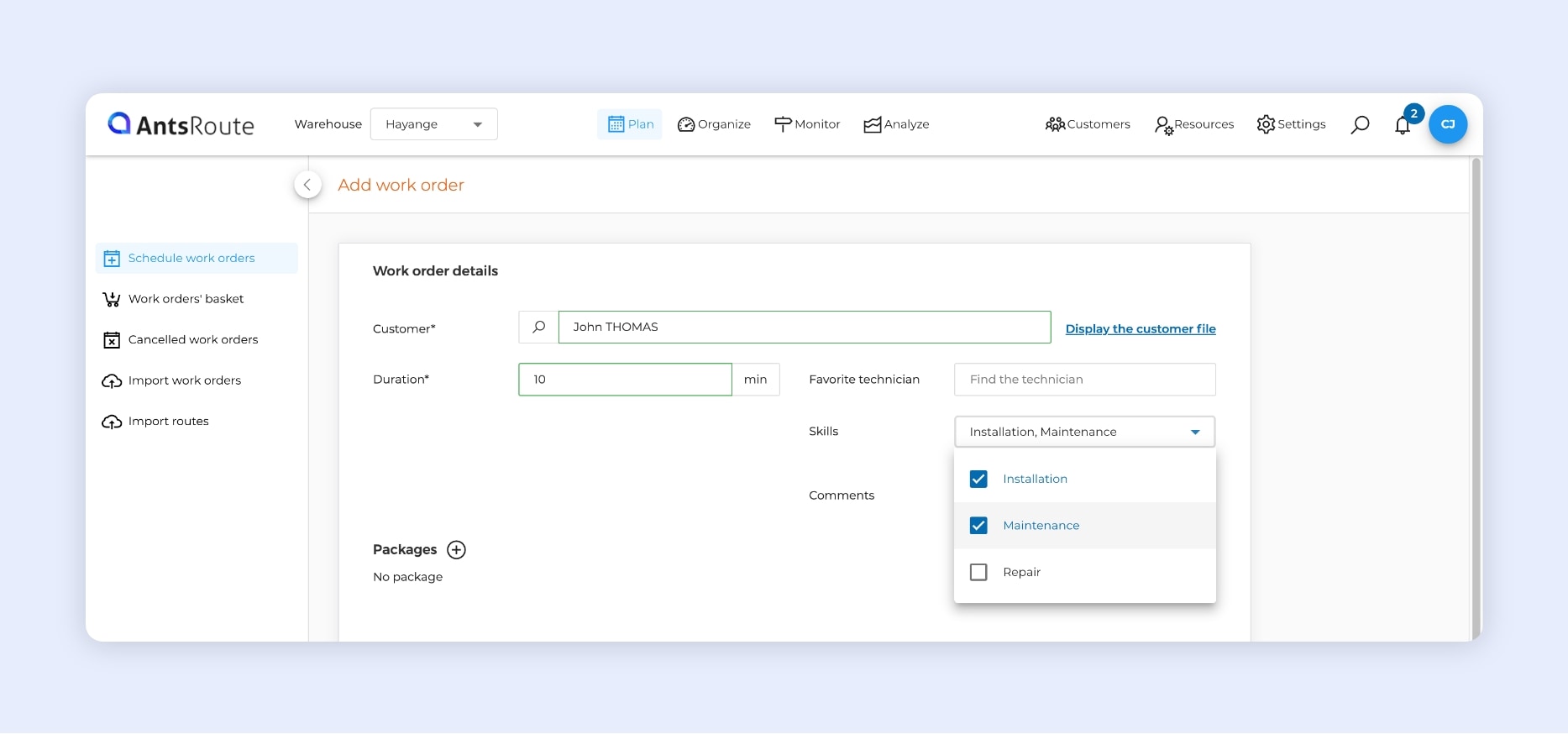Open the CJ user avatar
Screen dimensions: 1568x734
[x=1448, y=124]
